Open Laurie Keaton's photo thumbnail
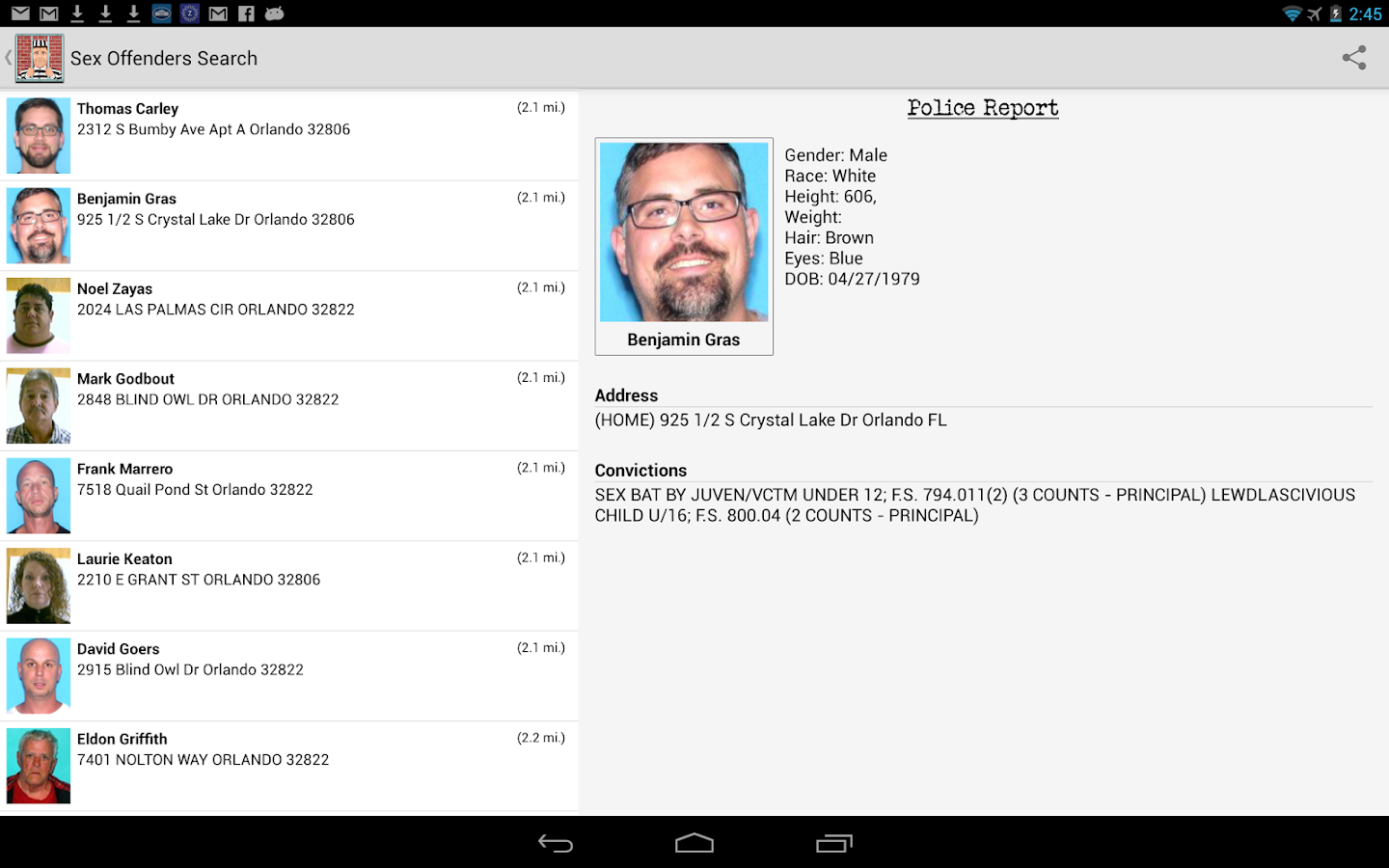The image size is (1389, 868). pyautogui.click(x=39, y=585)
